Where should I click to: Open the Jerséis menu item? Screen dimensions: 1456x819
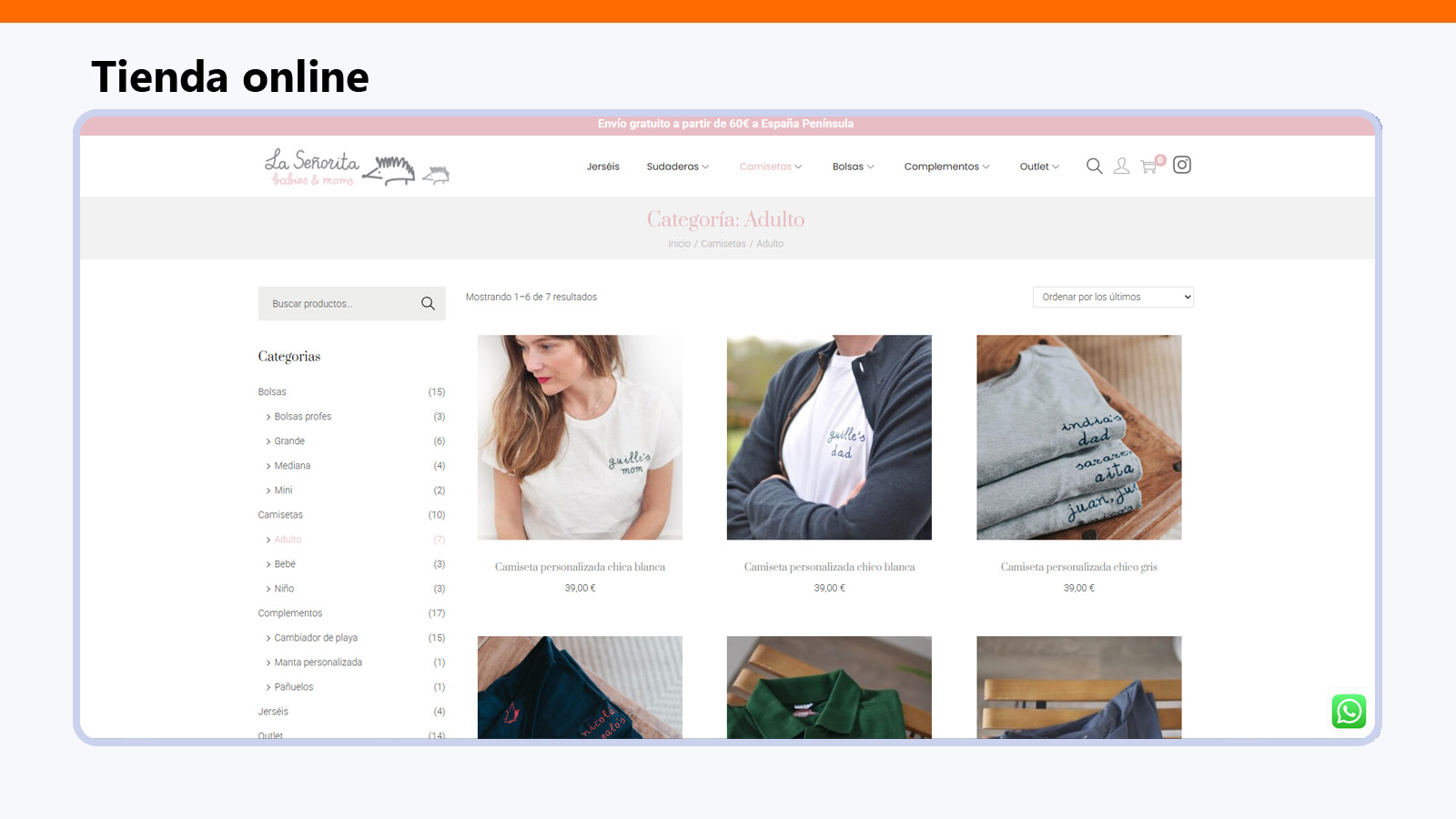pos(602,167)
